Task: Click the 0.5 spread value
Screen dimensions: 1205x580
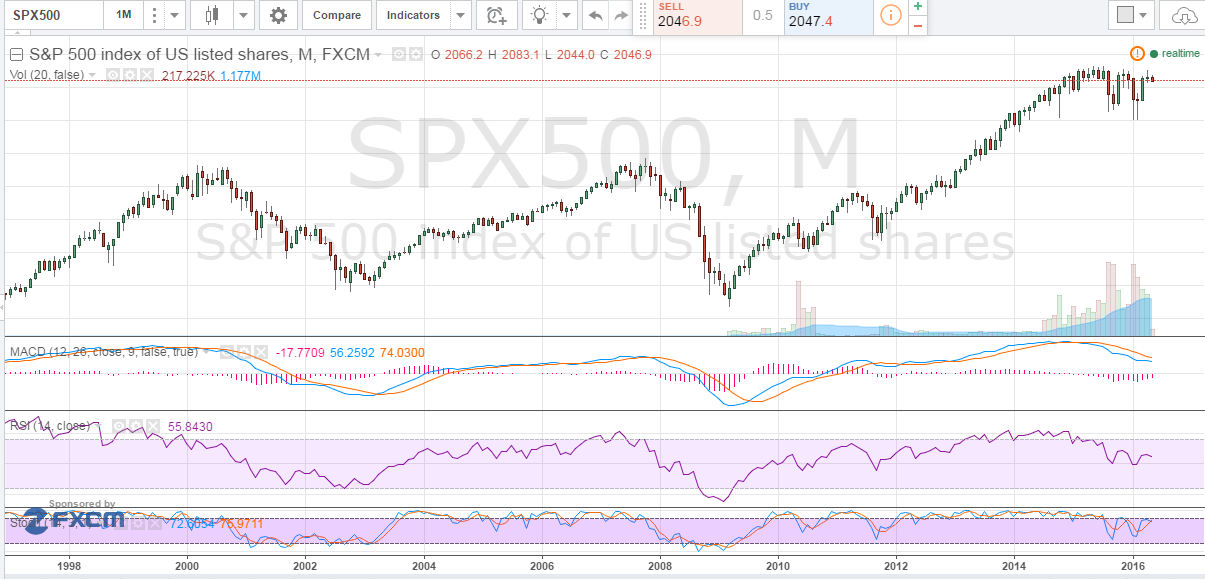Action: (763, 15)
